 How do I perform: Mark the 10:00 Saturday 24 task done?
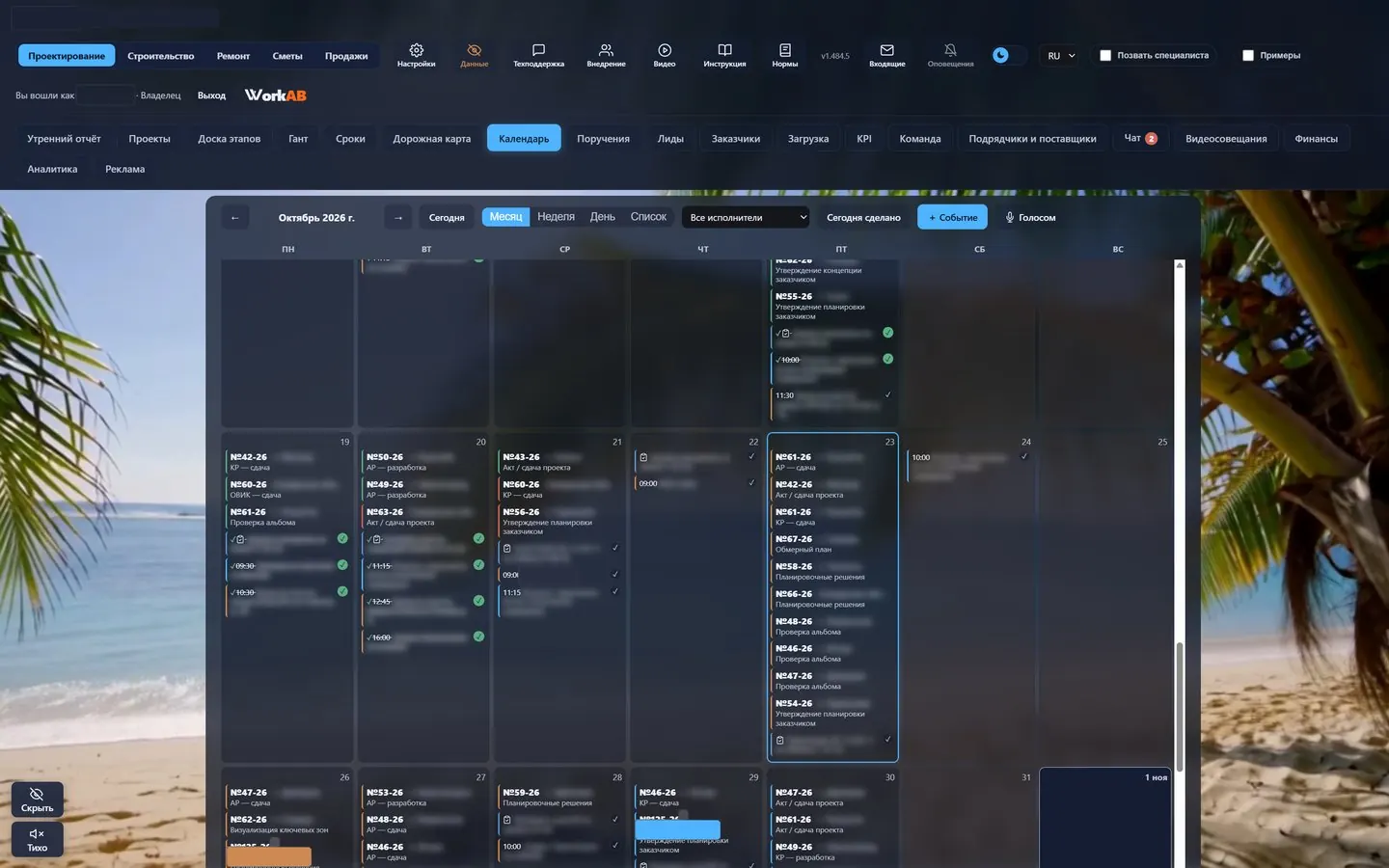tap(1024, 457)
